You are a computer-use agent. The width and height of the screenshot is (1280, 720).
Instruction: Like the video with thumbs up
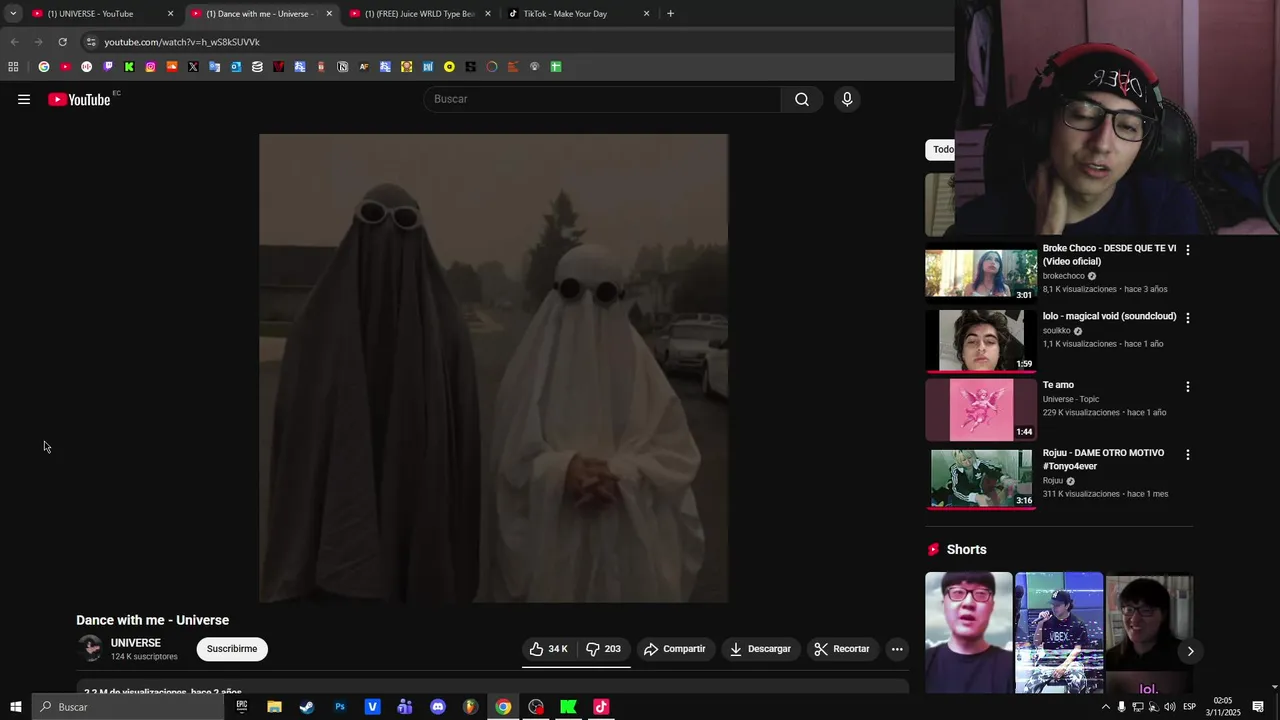pyautogui.click(x=549, y=649)
